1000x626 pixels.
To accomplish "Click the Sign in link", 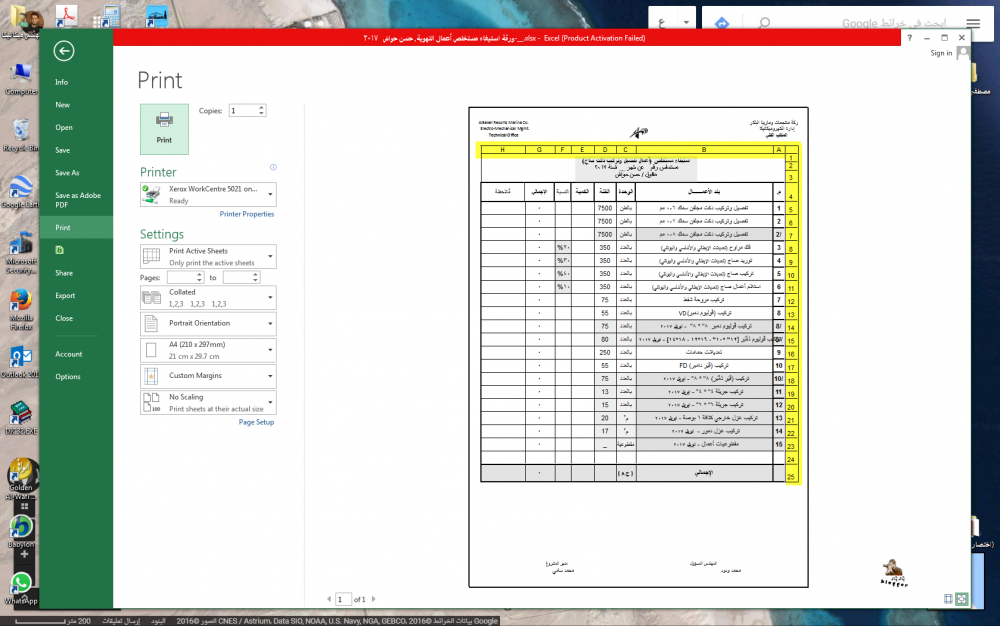I will tap(941, 53).
